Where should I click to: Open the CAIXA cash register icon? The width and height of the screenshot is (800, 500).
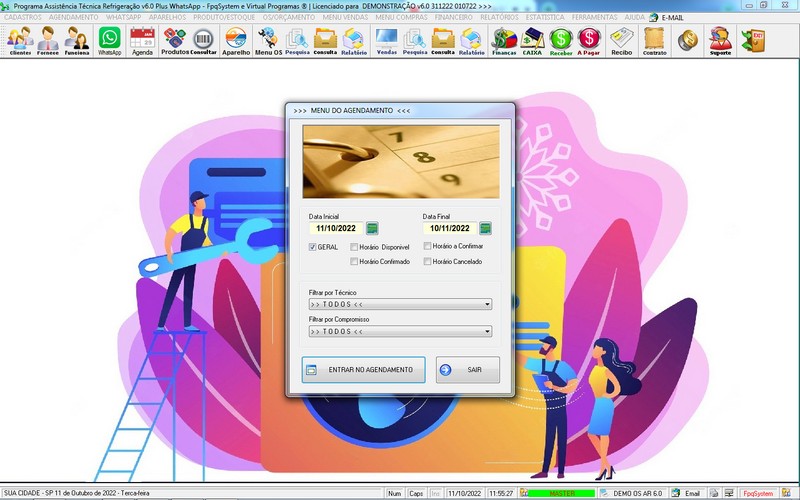(532, 40)
